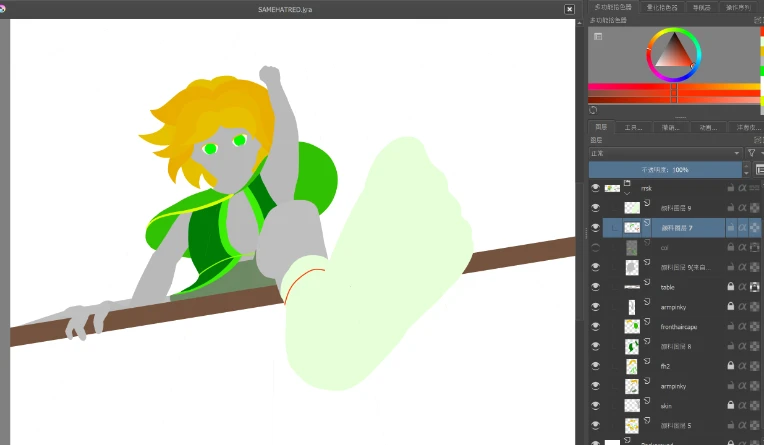Toggle alpha lock on the fh2 layer
The width and height of the screenshot is (764, 445).
tap(742, 366)
